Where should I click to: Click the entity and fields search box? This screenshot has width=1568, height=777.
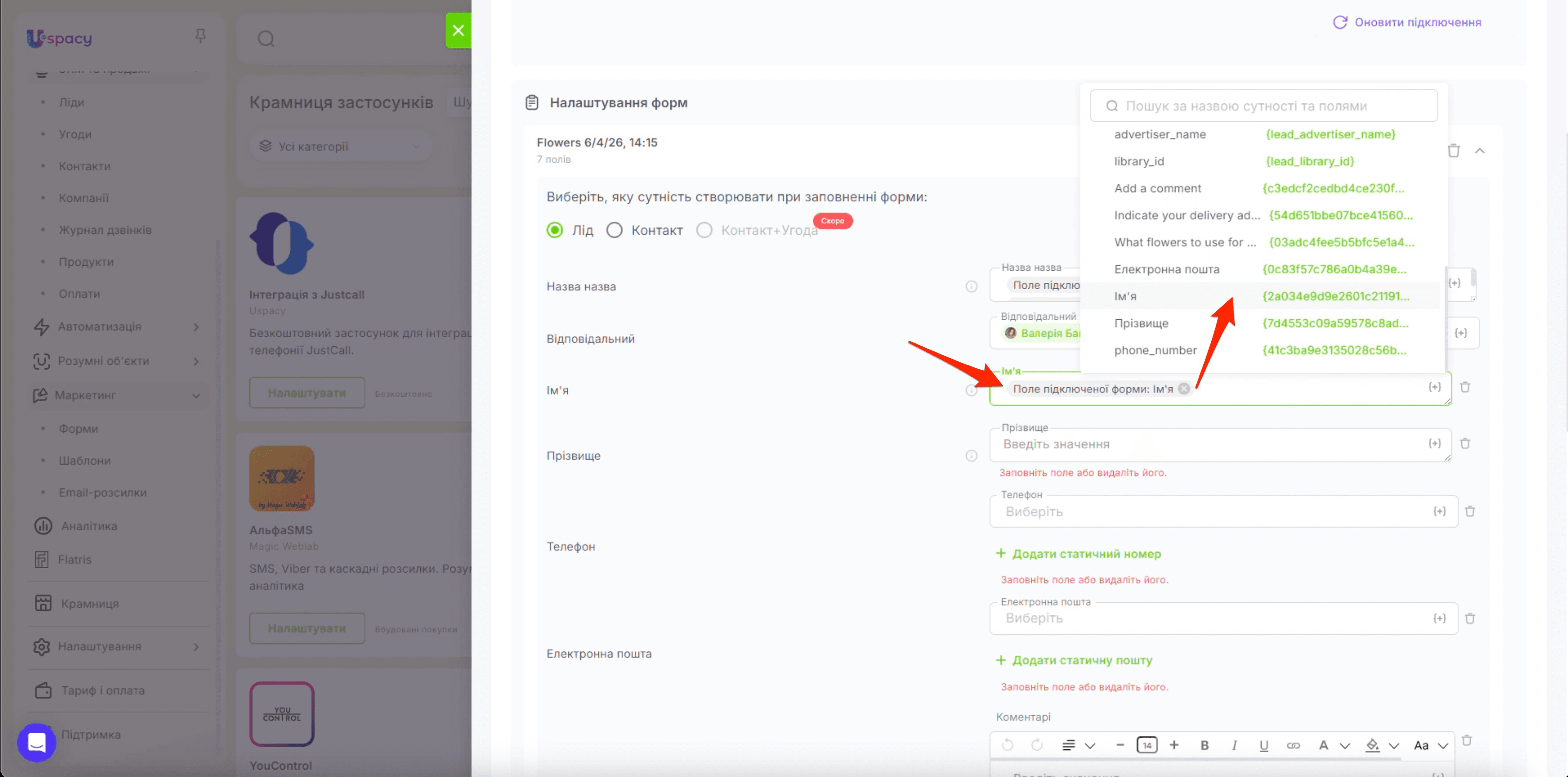[x=1264, y=106]
